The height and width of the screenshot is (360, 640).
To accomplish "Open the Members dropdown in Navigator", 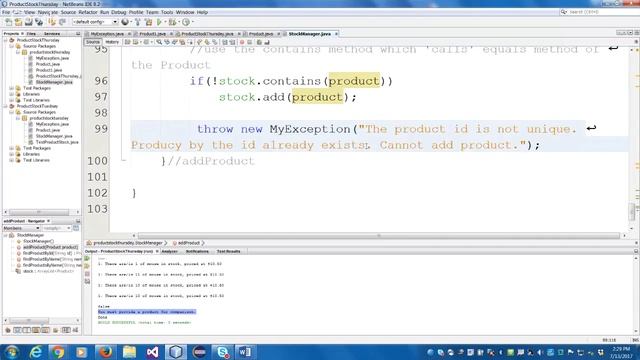I will 21,228.
